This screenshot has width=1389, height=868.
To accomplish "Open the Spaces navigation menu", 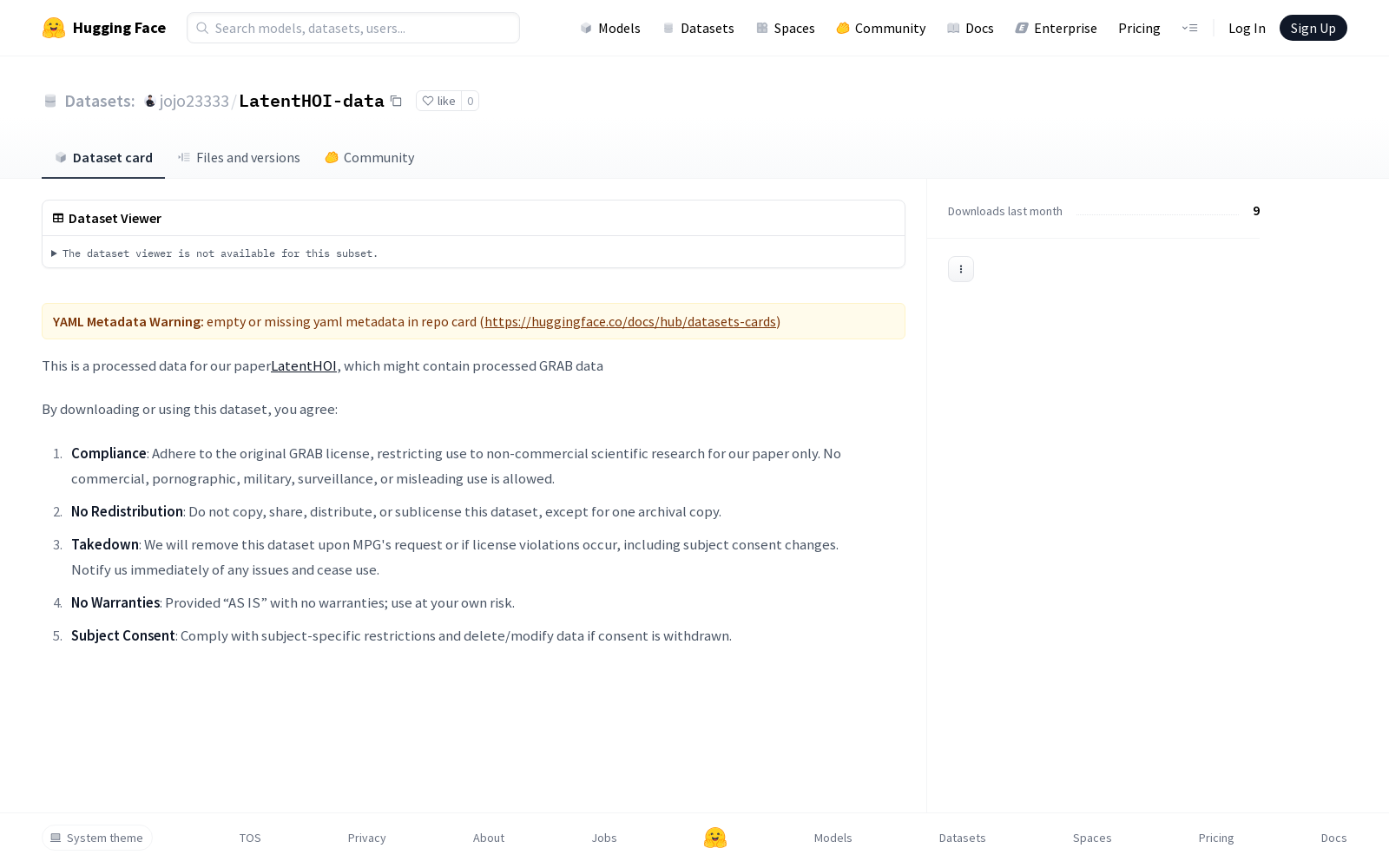I will (786, 28).
